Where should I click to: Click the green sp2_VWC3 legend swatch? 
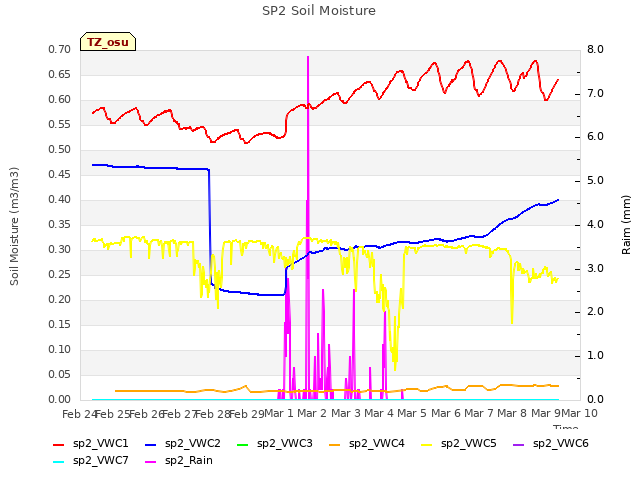point(243,444)
